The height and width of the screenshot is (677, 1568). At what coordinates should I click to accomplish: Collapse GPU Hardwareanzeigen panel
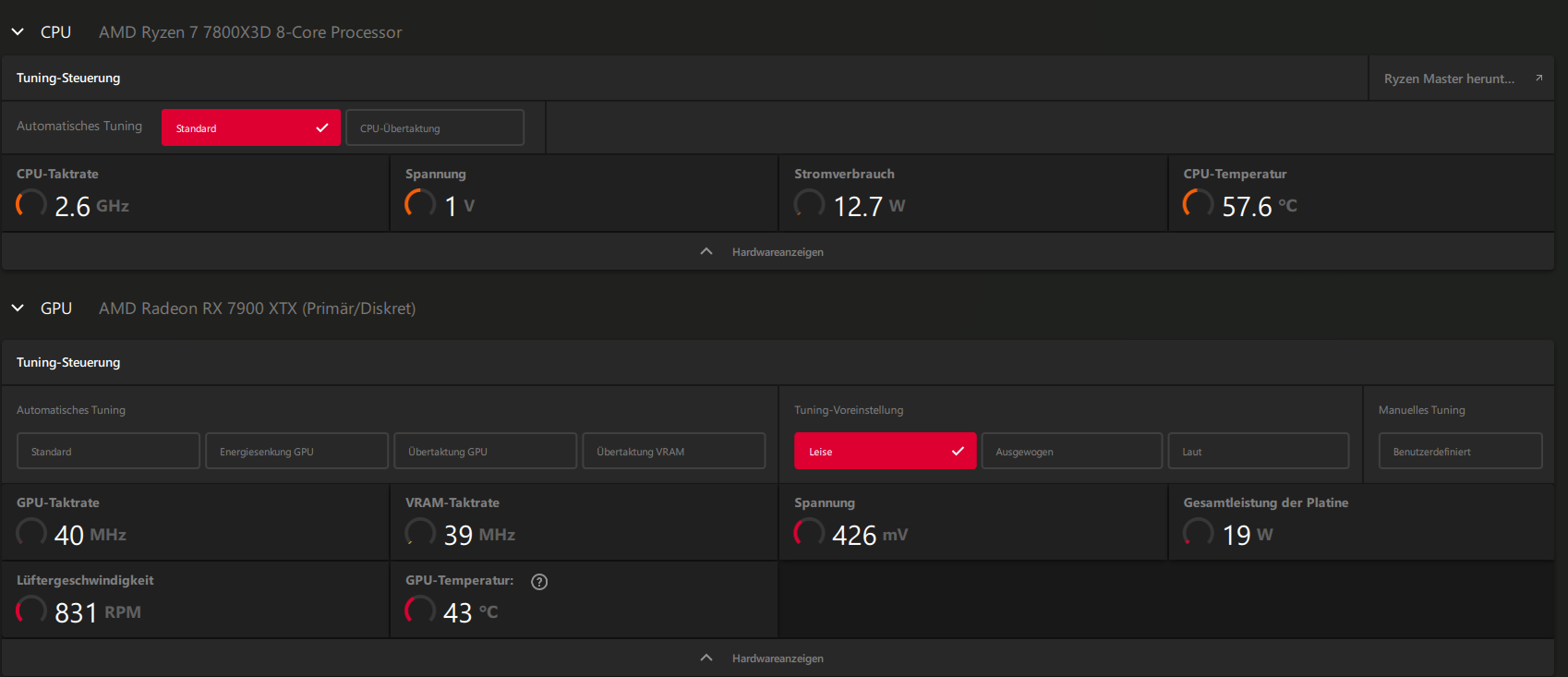coord(778,658)
